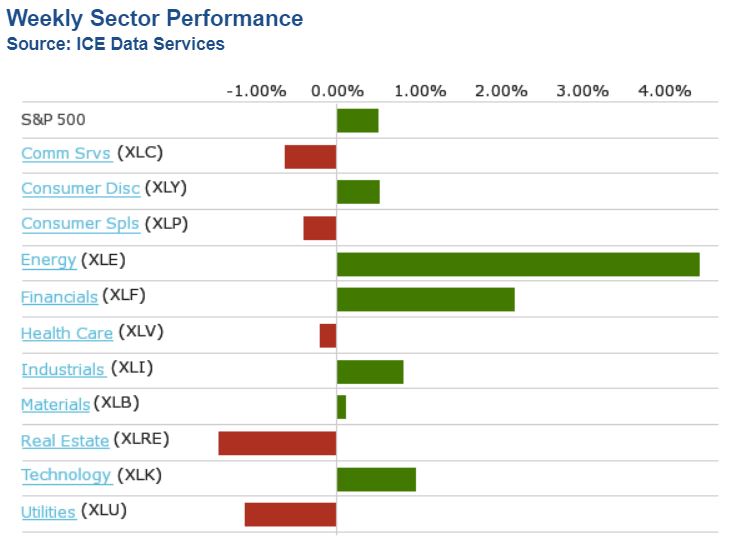Viewport: 729px width, 547px height.
Task: Open the Utilities sector link
Action: [x=48, y=512]
